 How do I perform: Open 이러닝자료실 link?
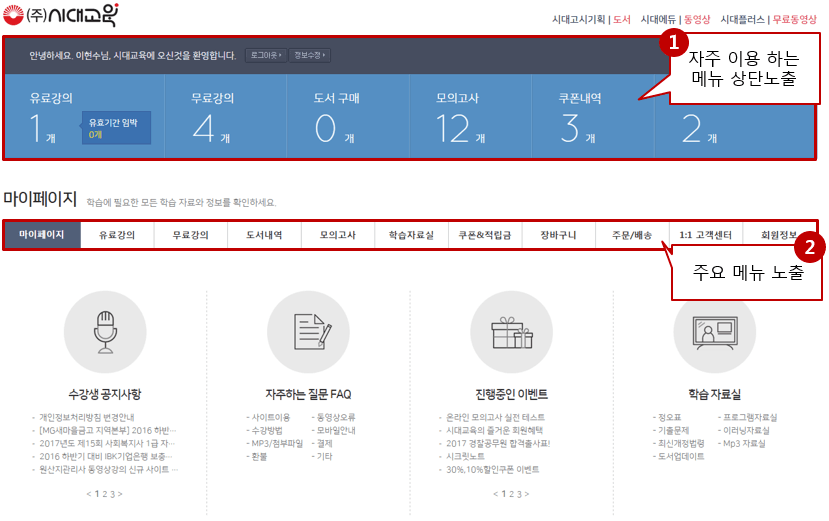tap(746, 431)
